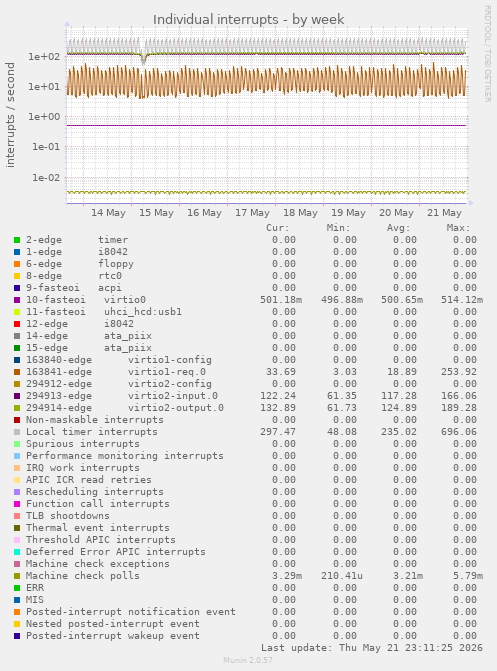Click the 21 May date axis label

[x=444, y=213]
